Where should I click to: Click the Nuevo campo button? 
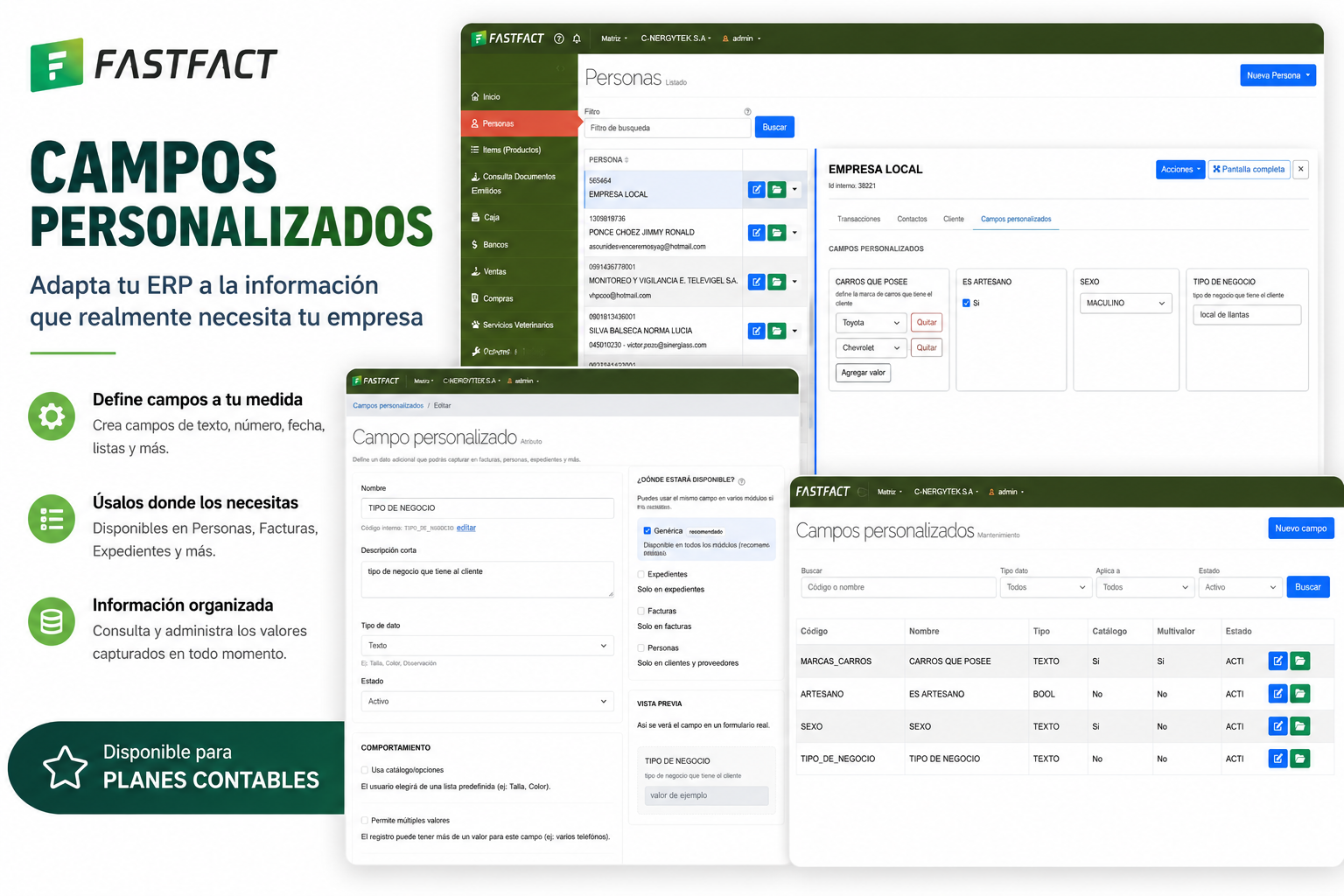click(x=1301, y=528)
